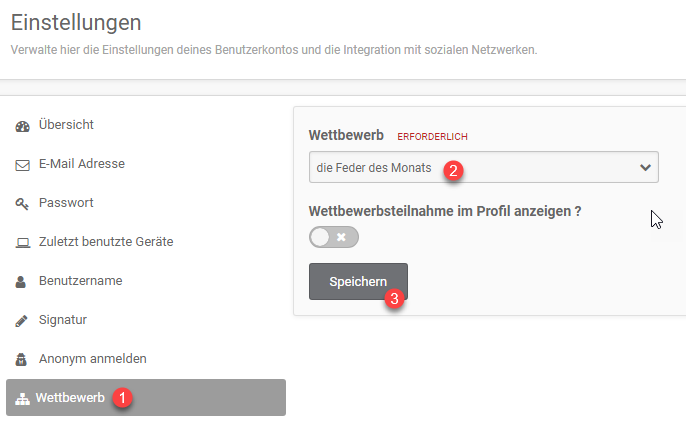
Task: Click the envelope icon for E-Mail Adresse
Action: pyautogui.click(x=22, y=165)
